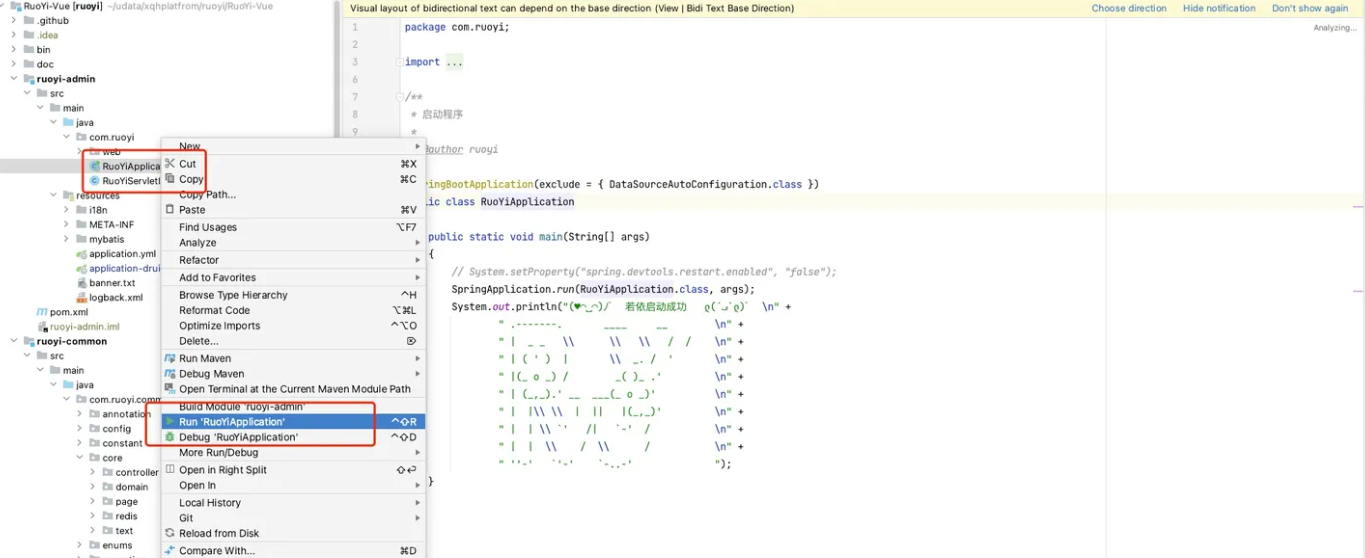
Task: Select Run 'RuoYiApplication'
Action: pos(293,422)
